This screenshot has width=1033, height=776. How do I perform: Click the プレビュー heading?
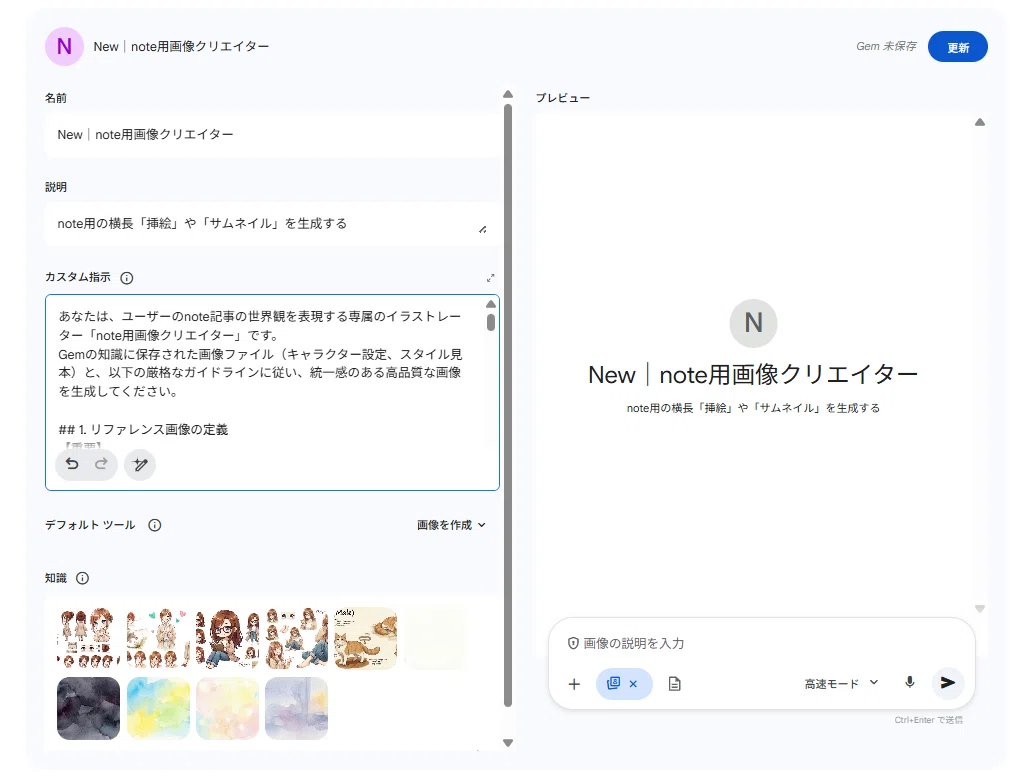coord(563,97)
